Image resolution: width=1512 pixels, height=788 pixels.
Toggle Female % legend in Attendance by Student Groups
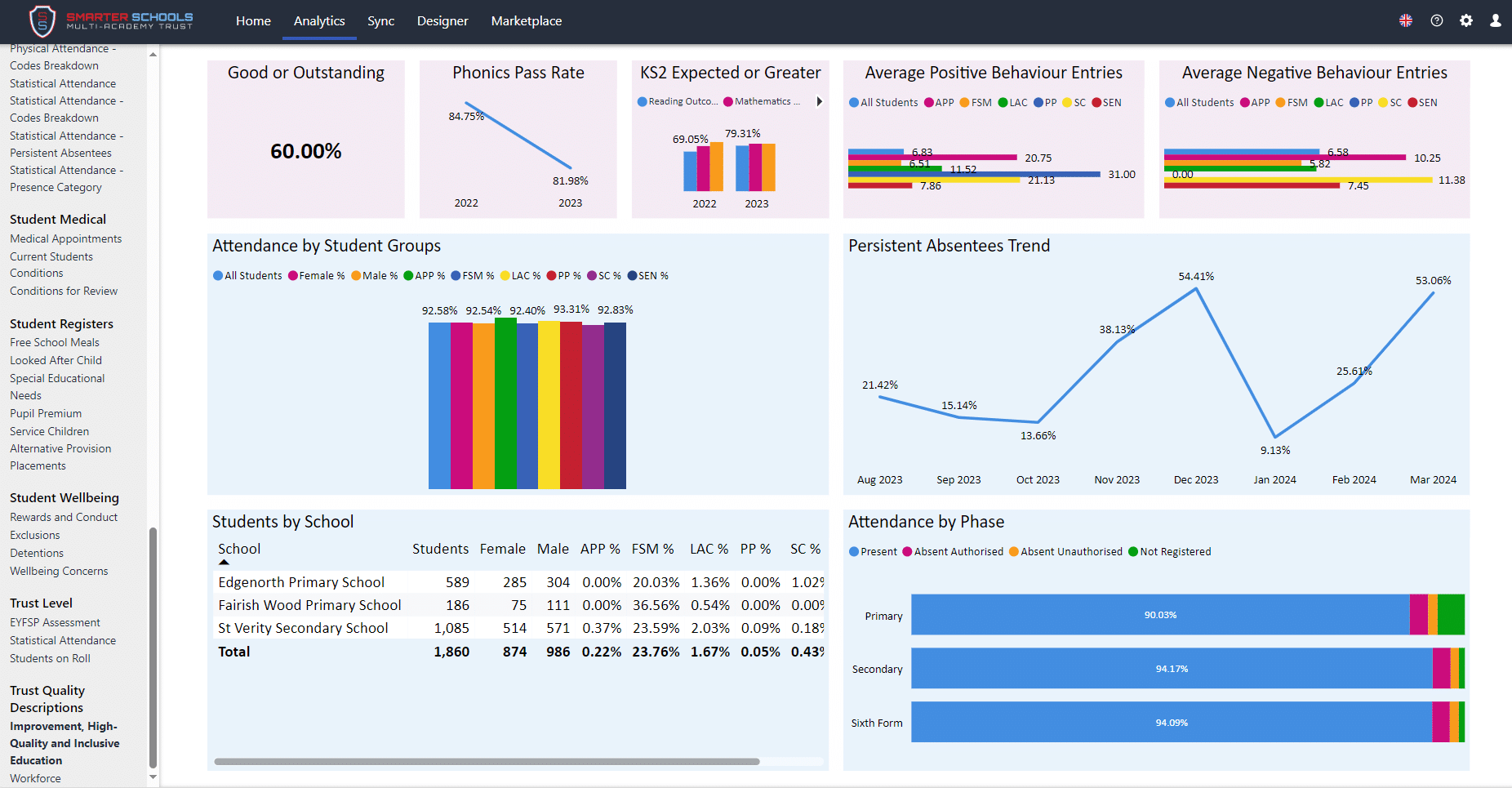pos(317,276)
